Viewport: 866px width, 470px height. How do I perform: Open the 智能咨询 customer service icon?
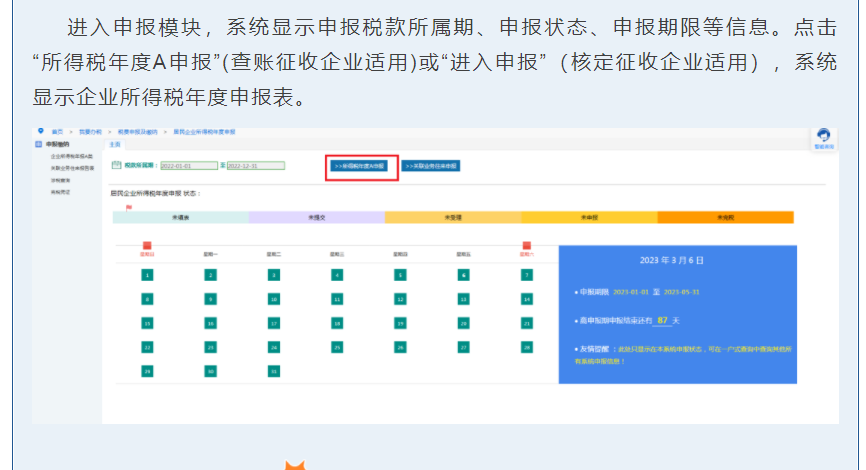823,139
